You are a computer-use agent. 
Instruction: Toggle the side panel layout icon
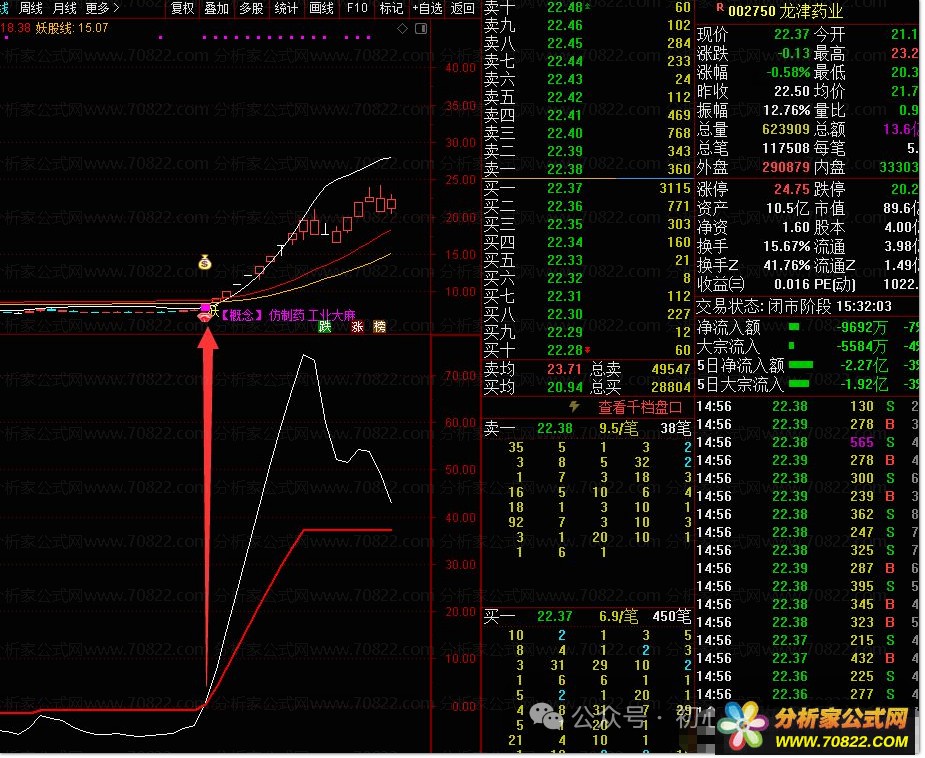point(421,28)
